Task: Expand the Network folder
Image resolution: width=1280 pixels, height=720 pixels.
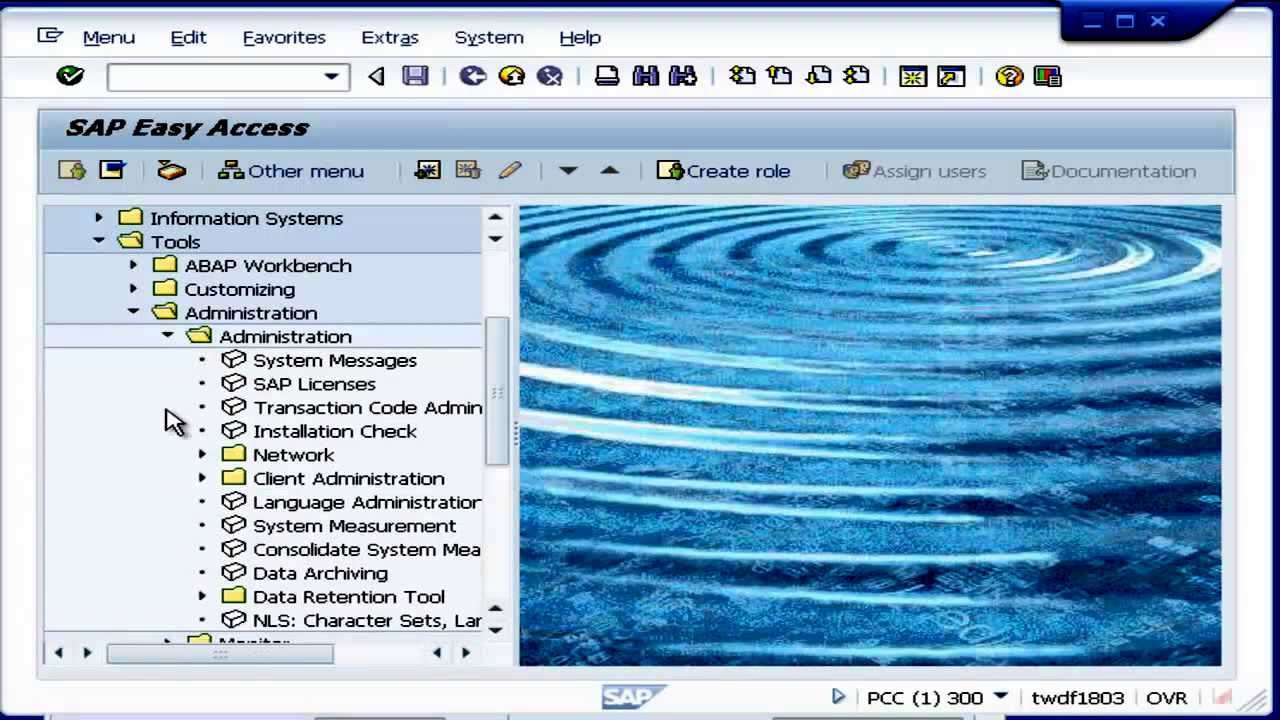Action: [x=202, y=455]
